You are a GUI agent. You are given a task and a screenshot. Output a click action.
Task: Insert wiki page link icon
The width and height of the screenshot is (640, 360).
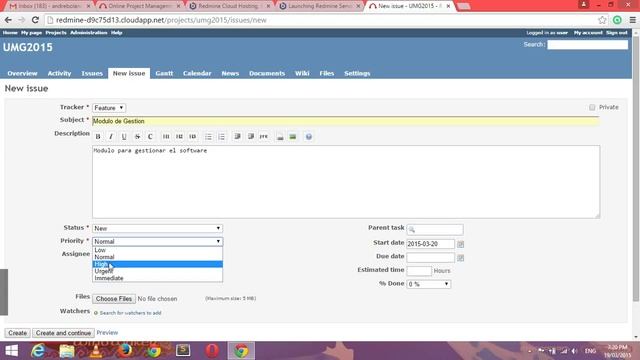[x=280, y=137]
